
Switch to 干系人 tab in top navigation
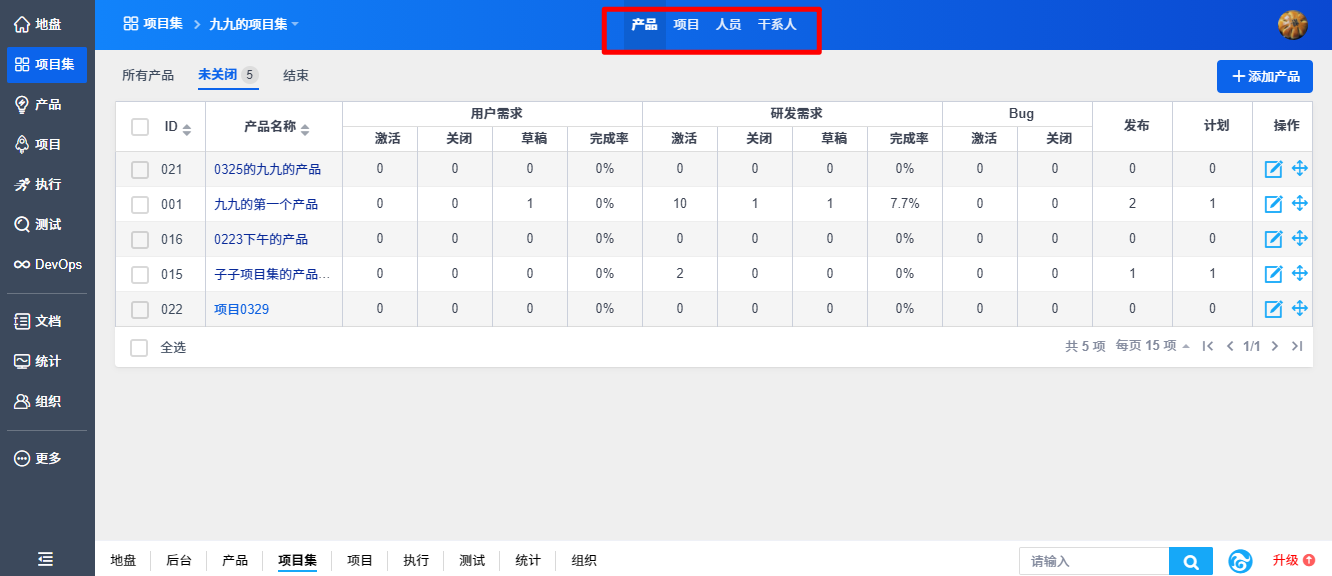coord(777,24)
